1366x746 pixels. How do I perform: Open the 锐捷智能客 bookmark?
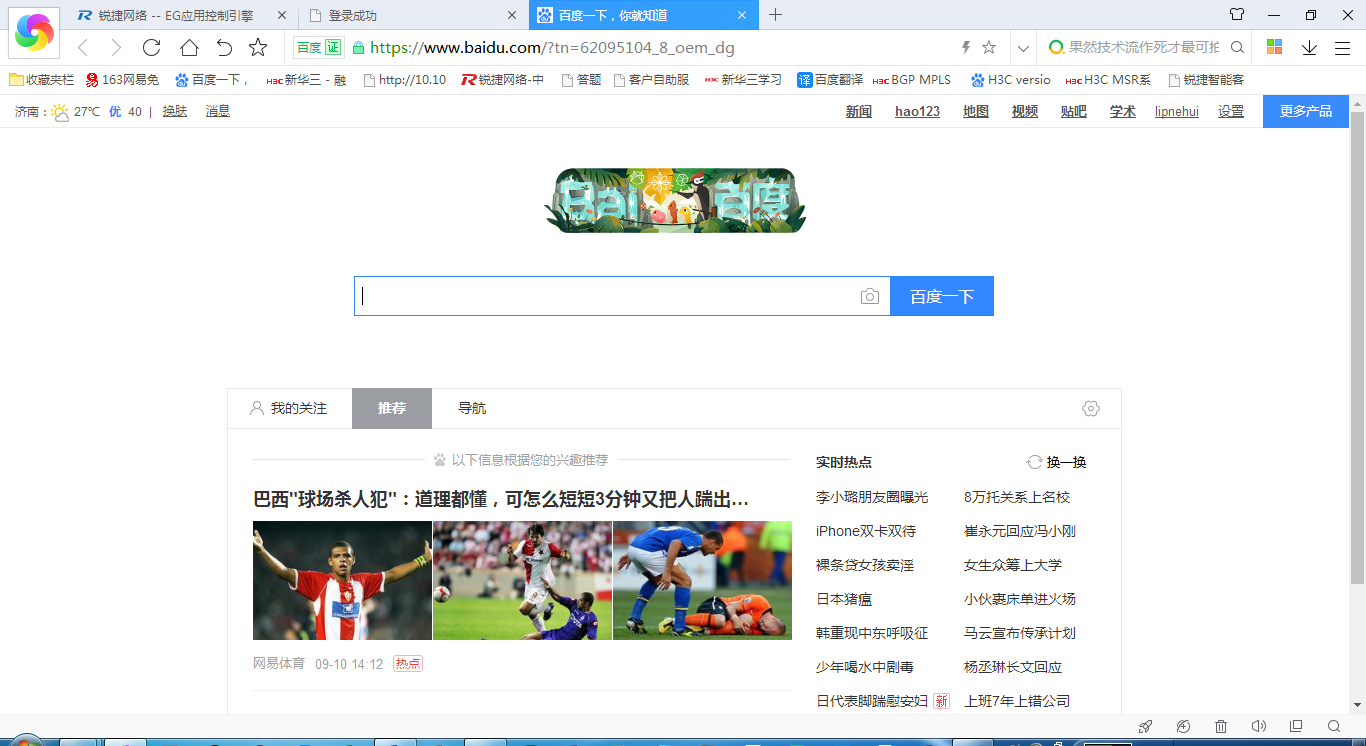pos(1206,79)
